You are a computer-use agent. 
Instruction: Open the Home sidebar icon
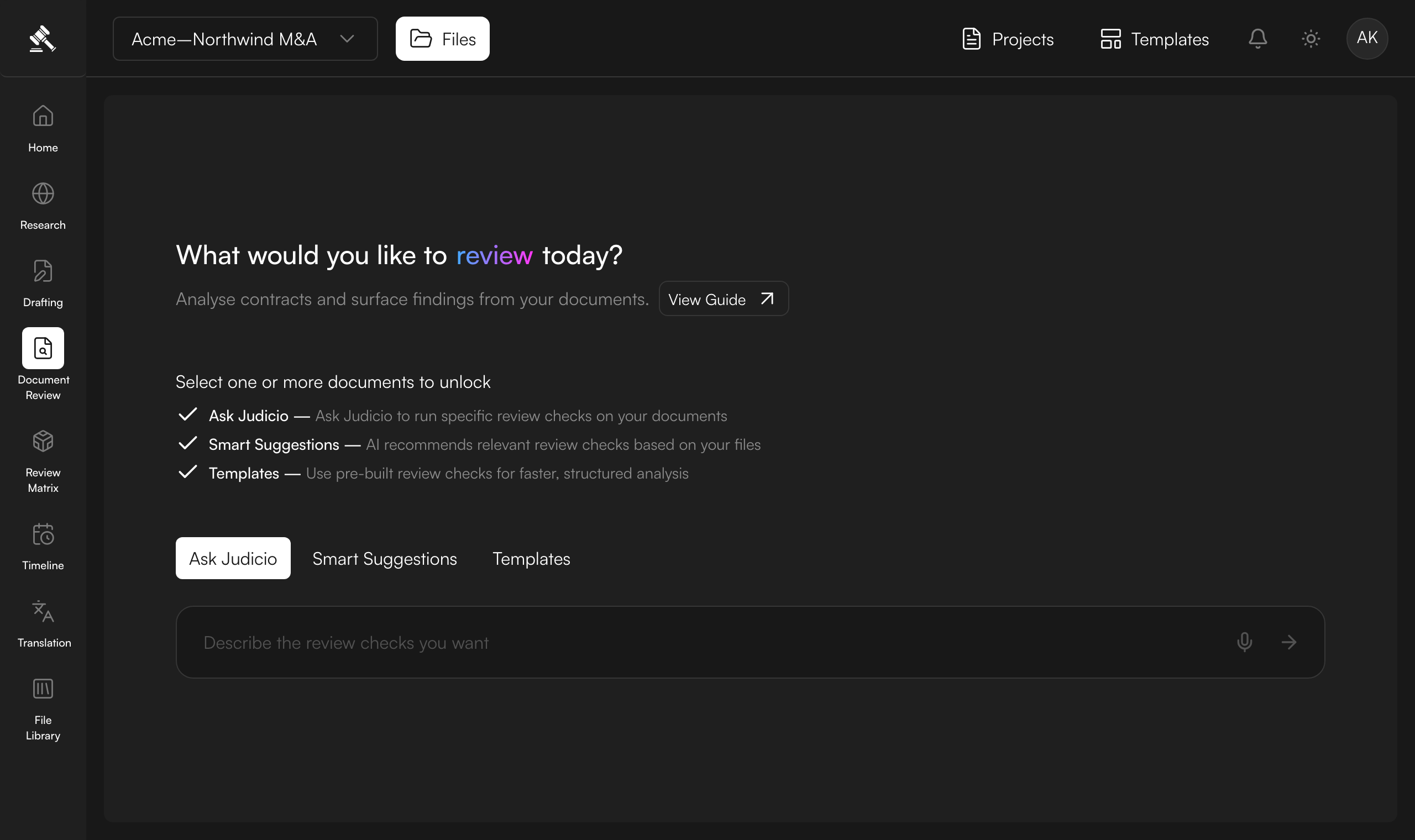[x=43, y=116]
